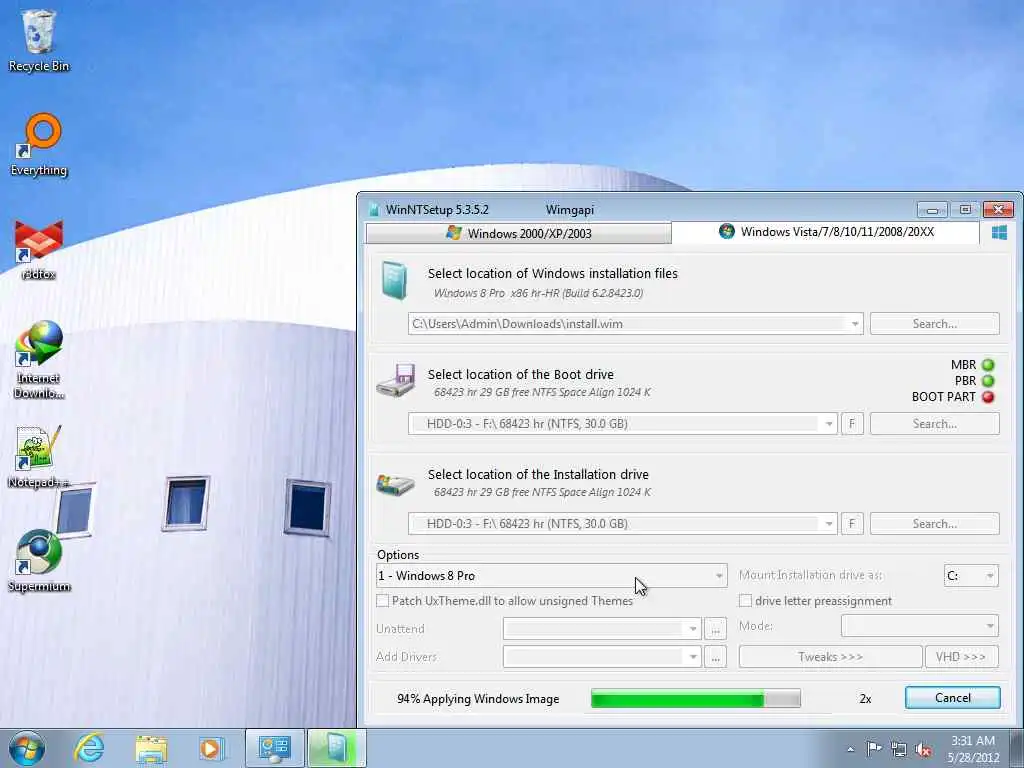Viewport: 1024px width, 768px height.
Task: Click the Wimgapi label in title bar
Action: [569, 210]
